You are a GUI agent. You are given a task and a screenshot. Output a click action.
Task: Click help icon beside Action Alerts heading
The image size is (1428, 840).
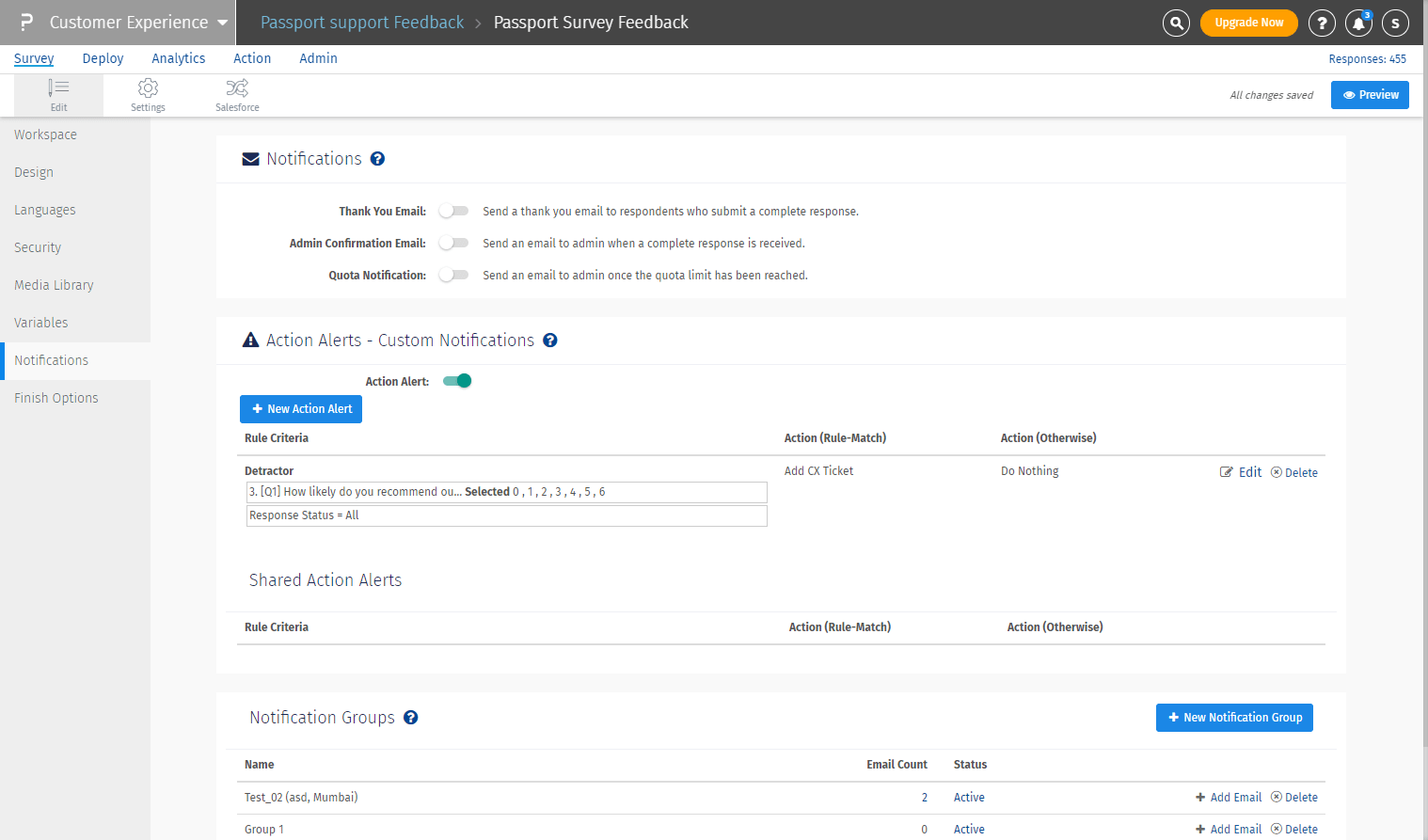[x=550, y=341]
